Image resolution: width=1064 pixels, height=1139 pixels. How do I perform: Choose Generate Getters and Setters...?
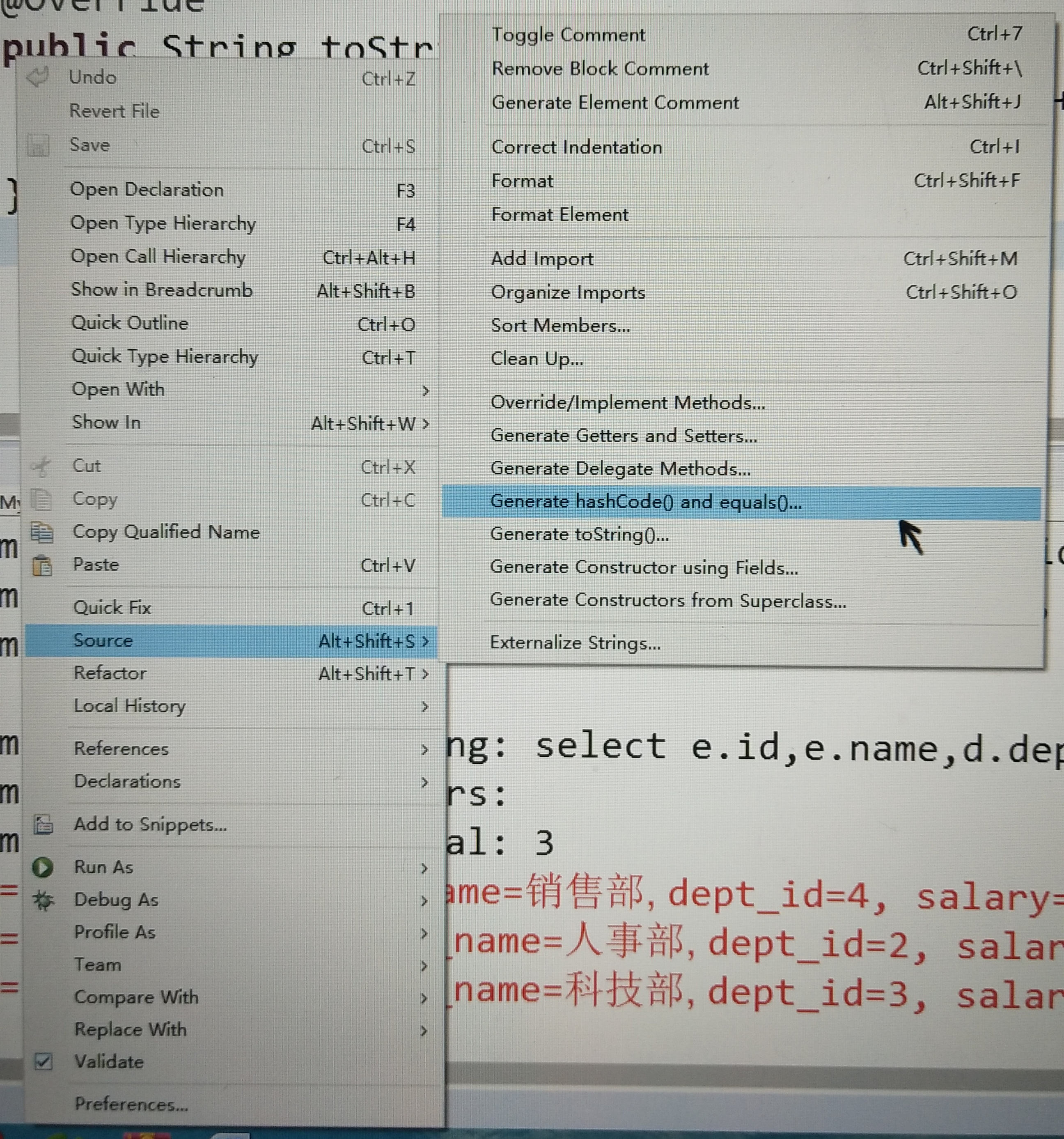624,436
